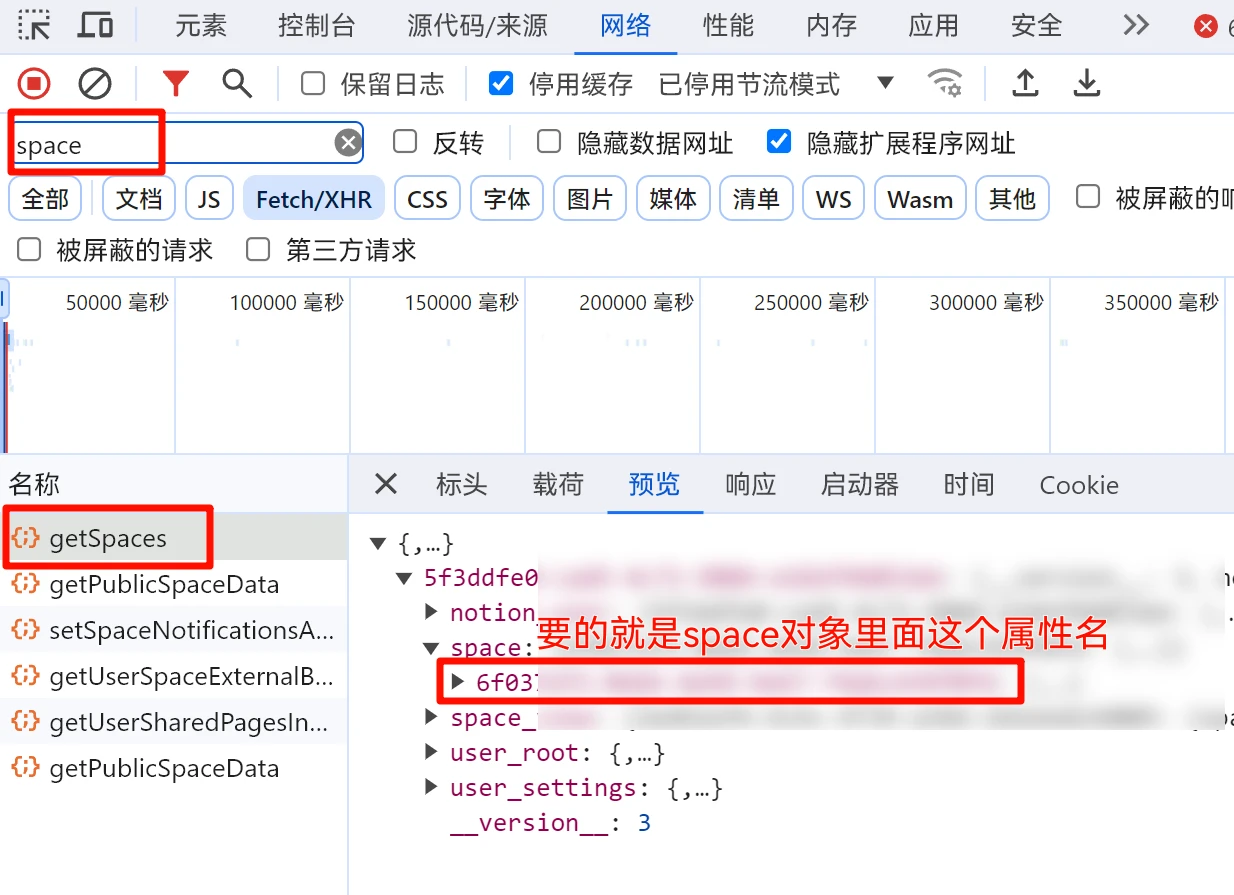This screenshot has height=895, width=1234.
Task: Toggle the red filter funnel icon
Action: [x=176, y=84]
